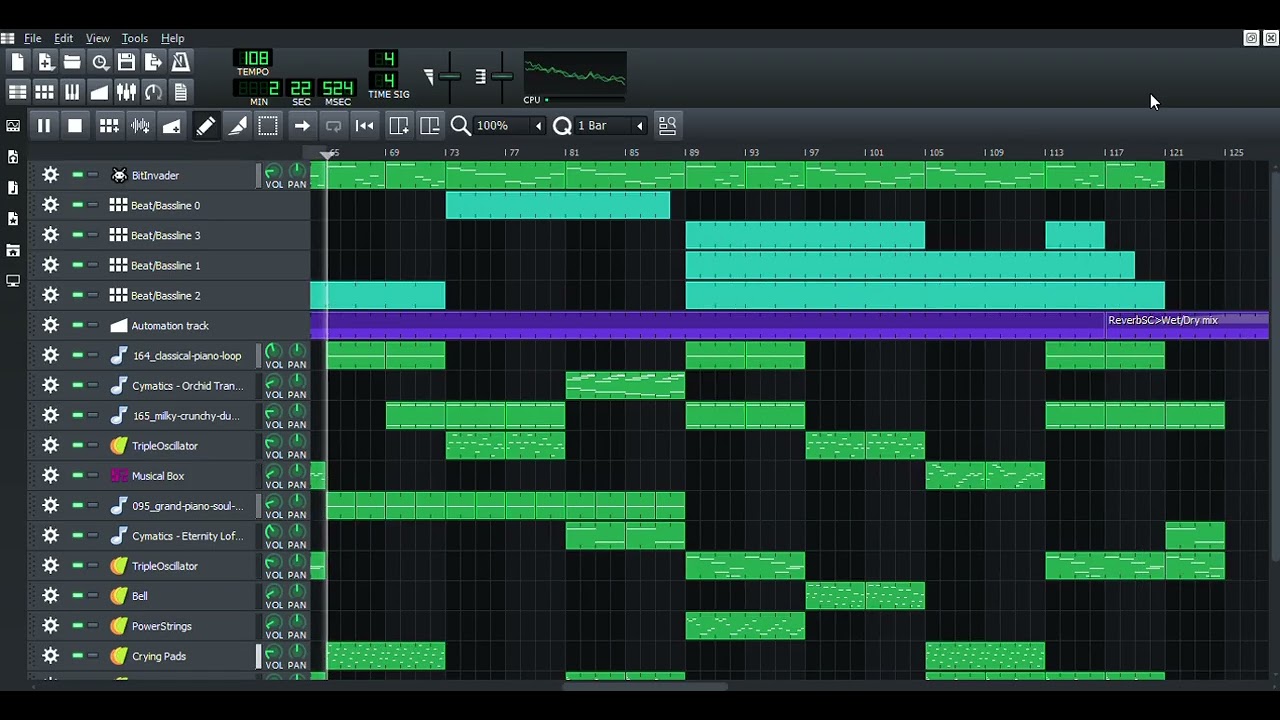The width and height of the screenshot is (1280, 720).
Task: Open Project Notes
Action: 180,92
